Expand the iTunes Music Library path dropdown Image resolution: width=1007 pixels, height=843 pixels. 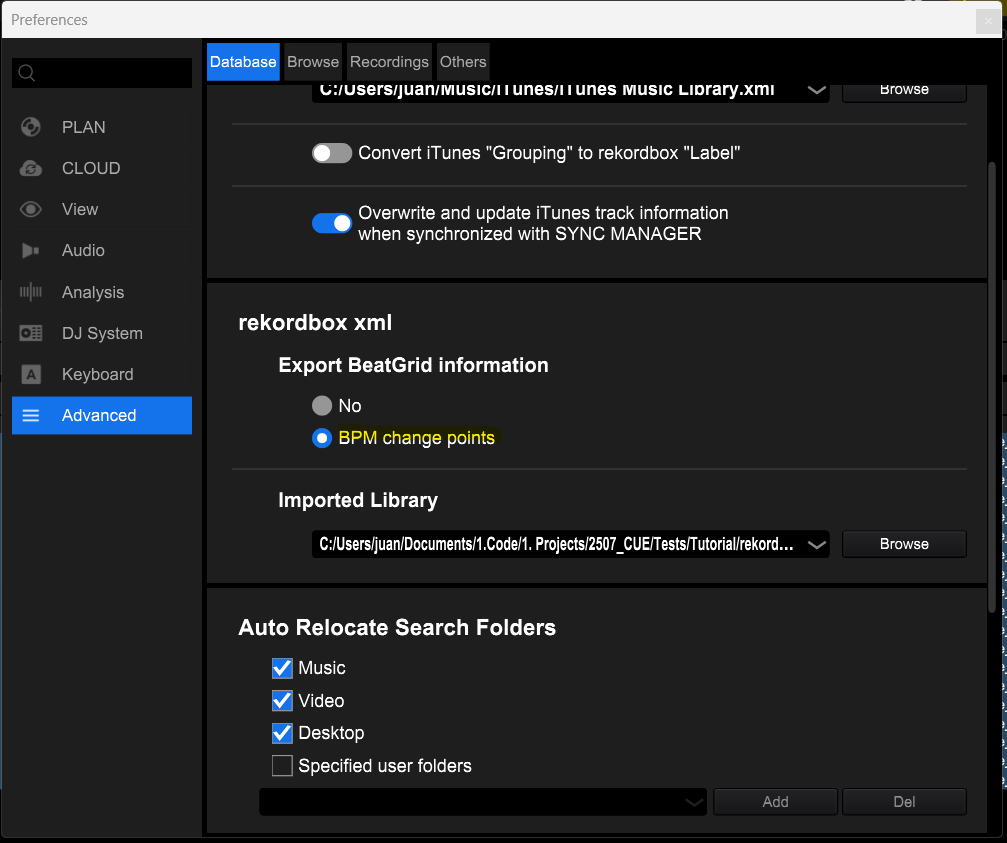816,90
